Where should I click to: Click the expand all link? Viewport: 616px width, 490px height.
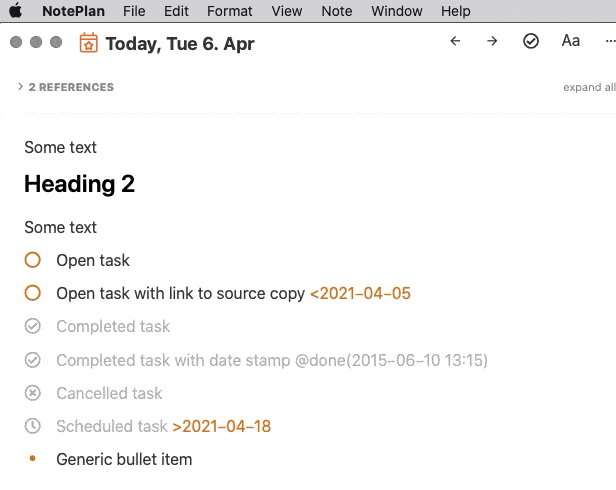[589, 87]
